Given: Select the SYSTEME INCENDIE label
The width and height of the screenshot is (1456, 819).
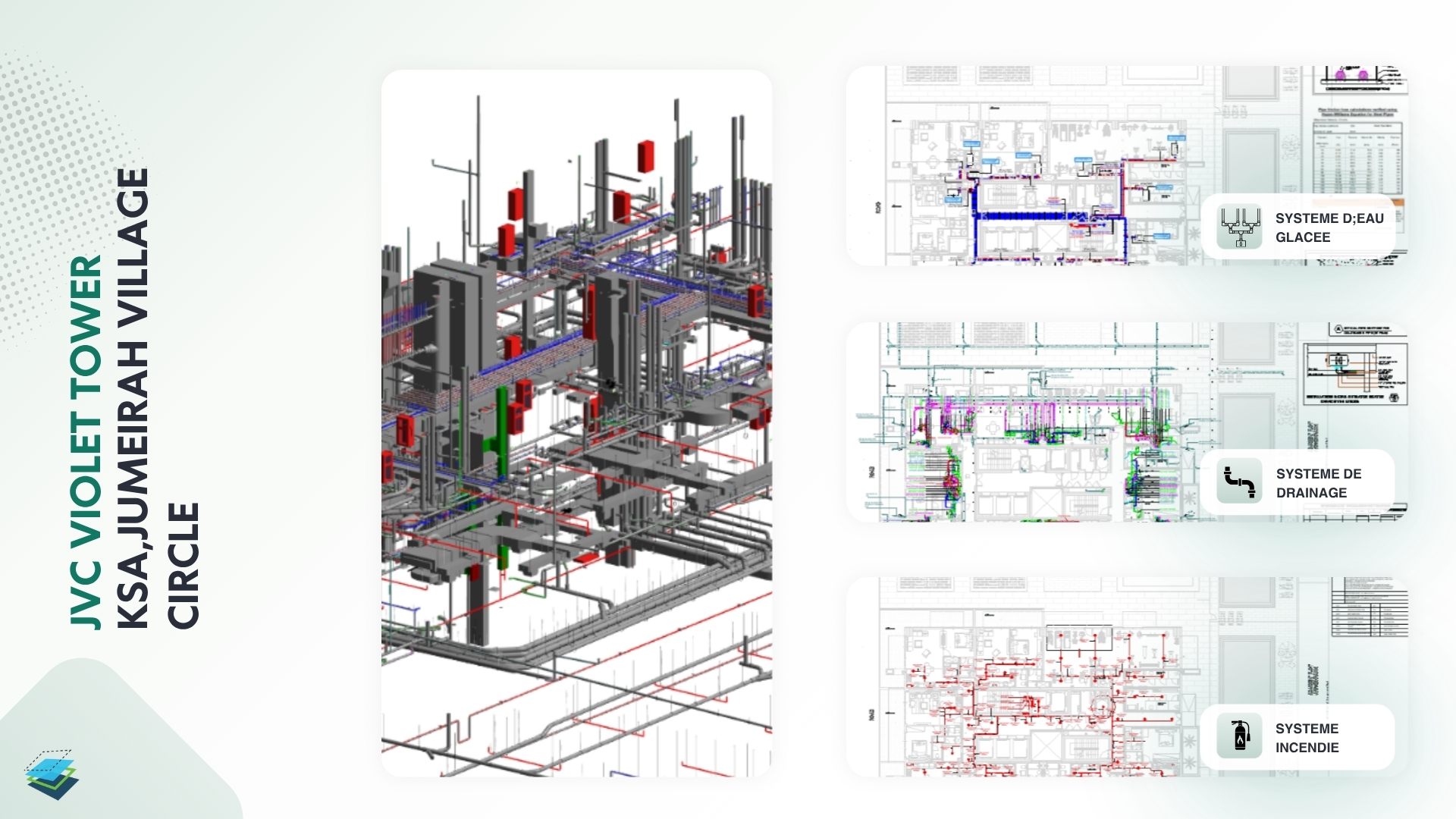Looking at the screenshot, I should (x=1307, y=738).
